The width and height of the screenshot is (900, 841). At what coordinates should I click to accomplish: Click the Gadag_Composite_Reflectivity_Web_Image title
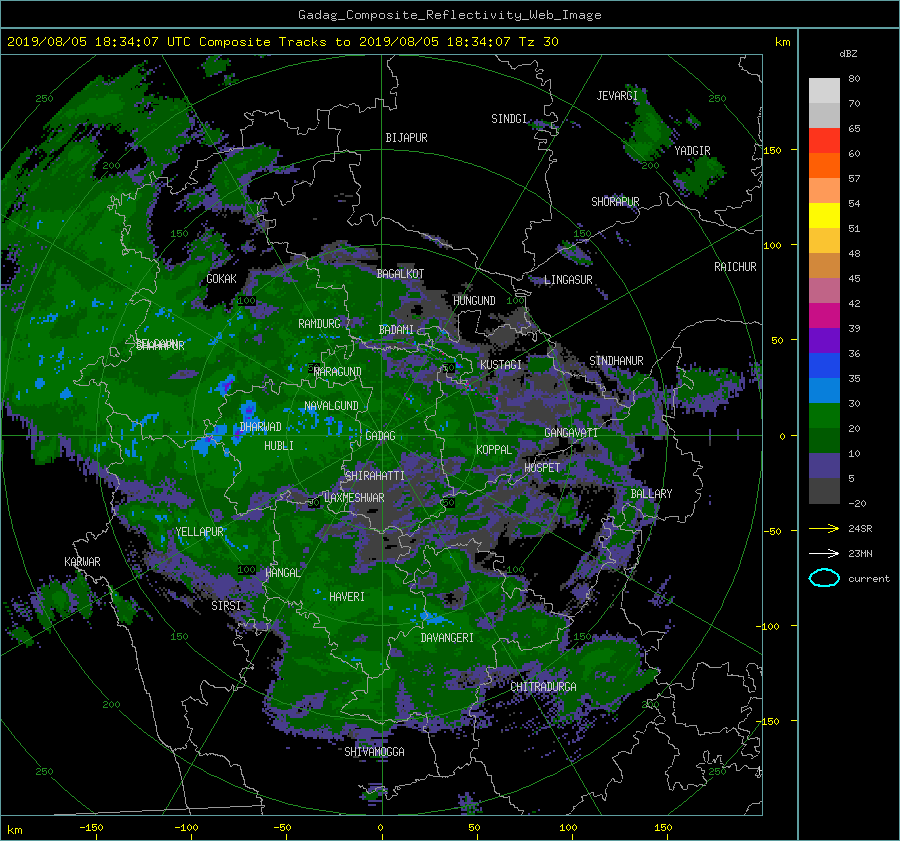click(449, 14)
